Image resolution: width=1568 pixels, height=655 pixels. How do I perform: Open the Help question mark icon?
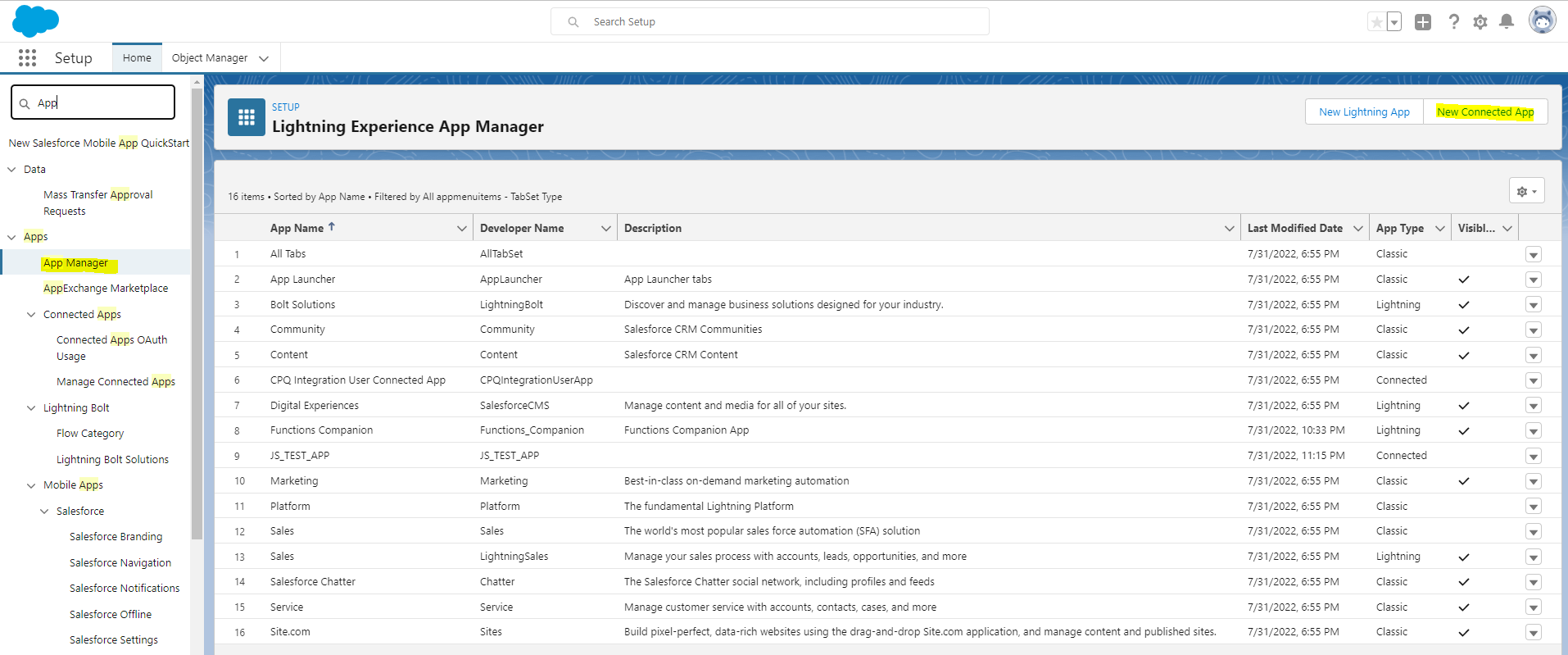click(1453, 22)
